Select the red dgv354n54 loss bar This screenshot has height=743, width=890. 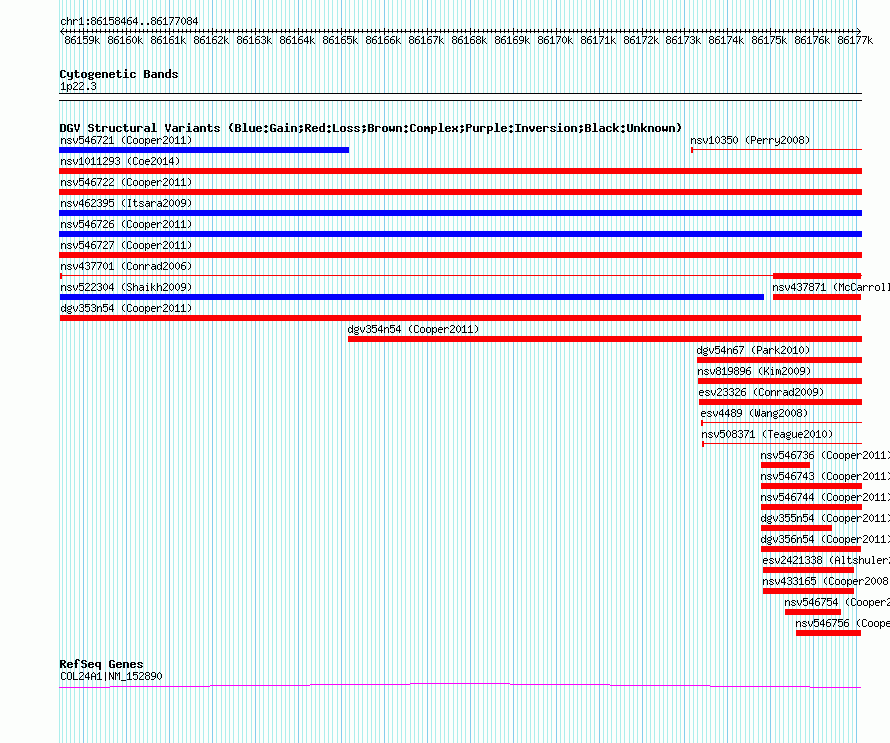pyautogui.click(x=605, y=339)
